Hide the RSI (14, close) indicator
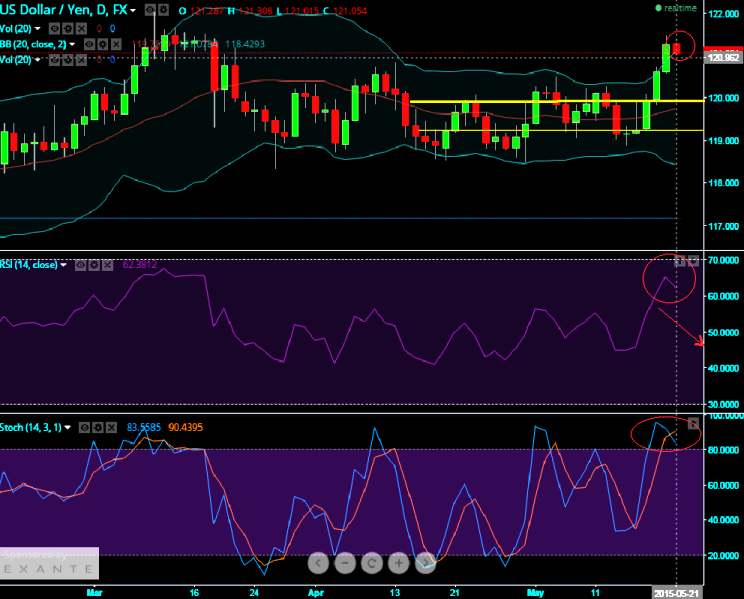 pyautogui.click(x=81, y=265)
